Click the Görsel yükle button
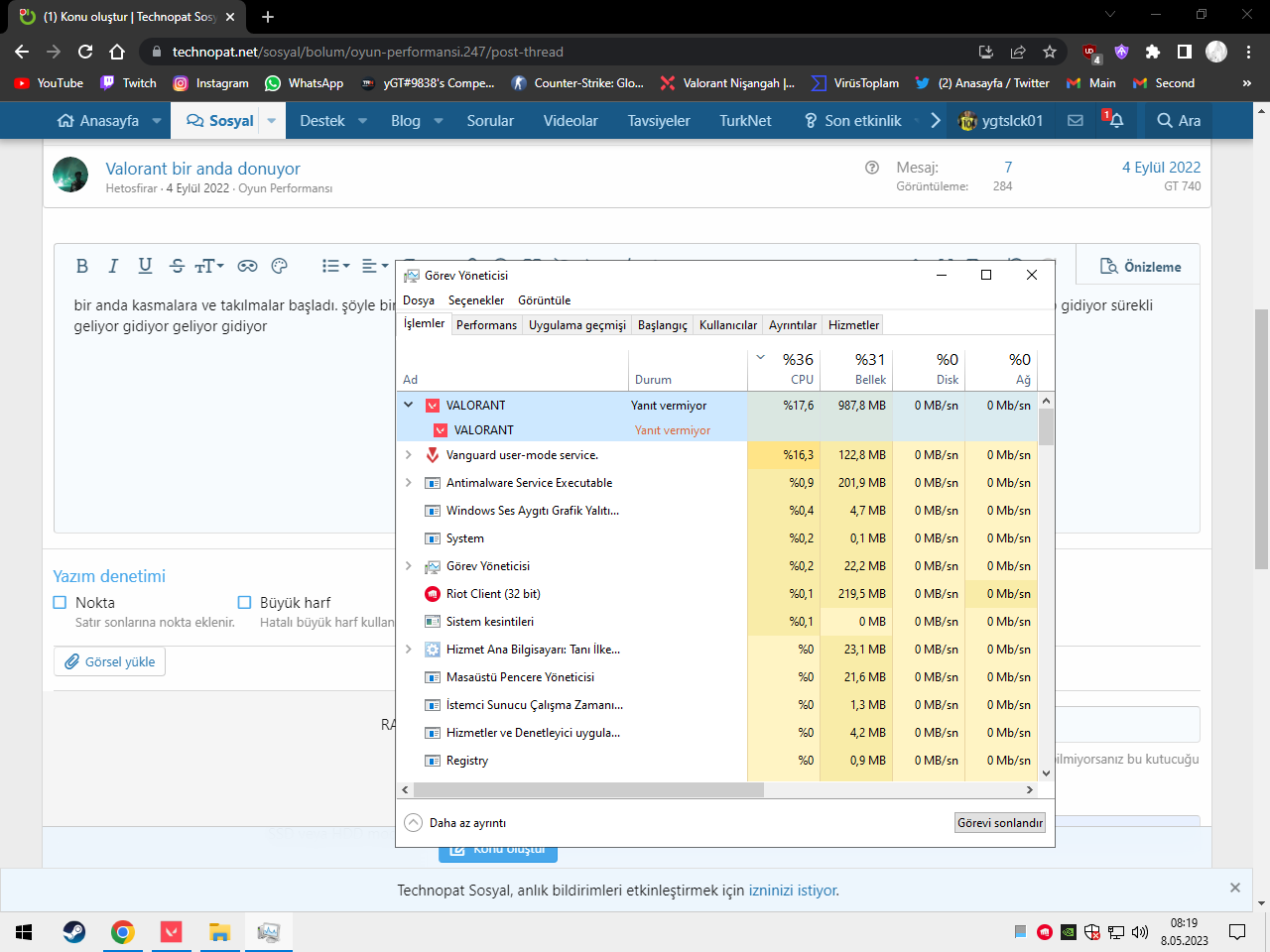This screenshot has width=1270, height=952. pos(109,661)
